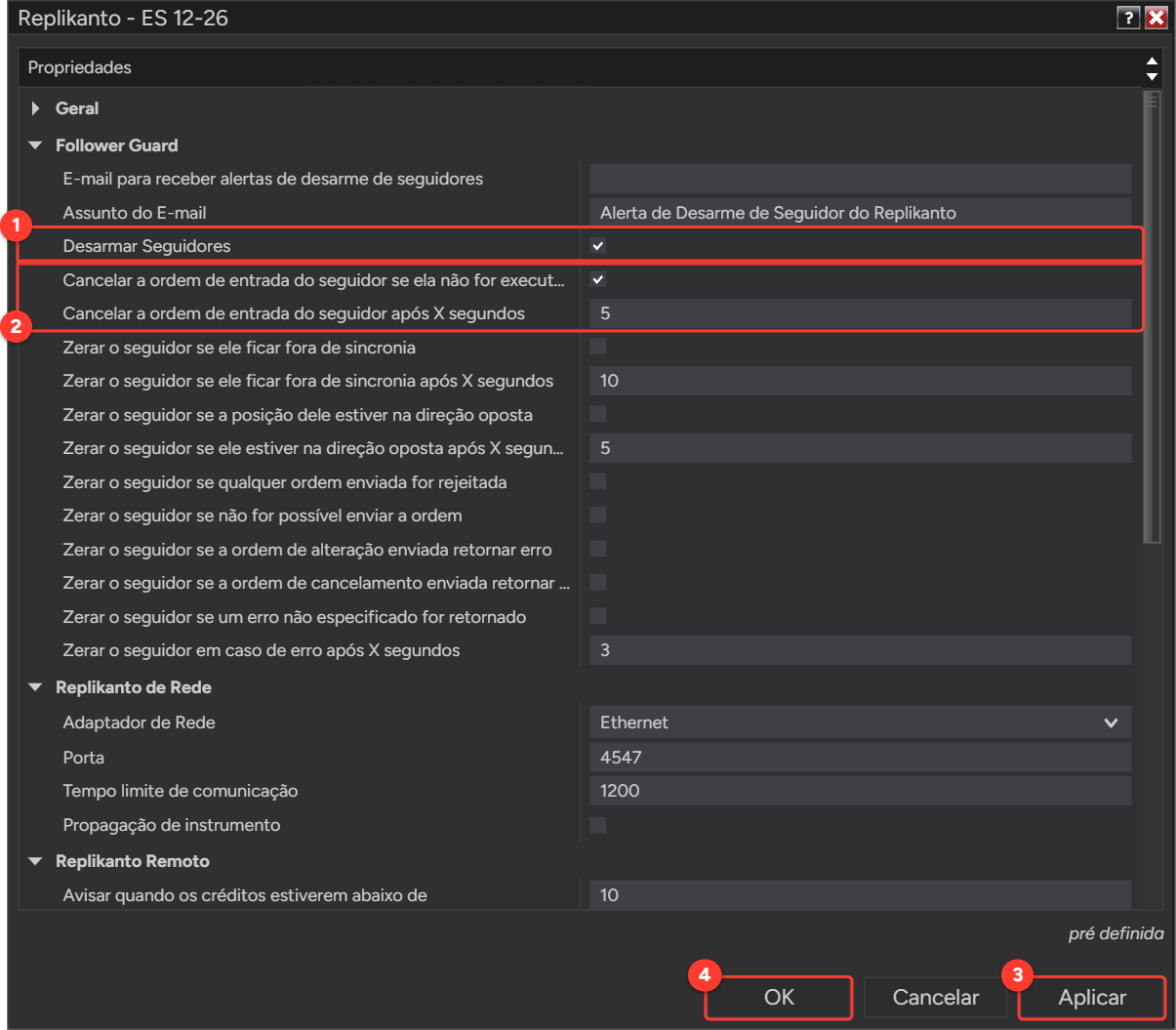Viewport: 1176px width, 1030px height.
Task: Close the Replikanto properties window
Action: [x=1156, y=18]
